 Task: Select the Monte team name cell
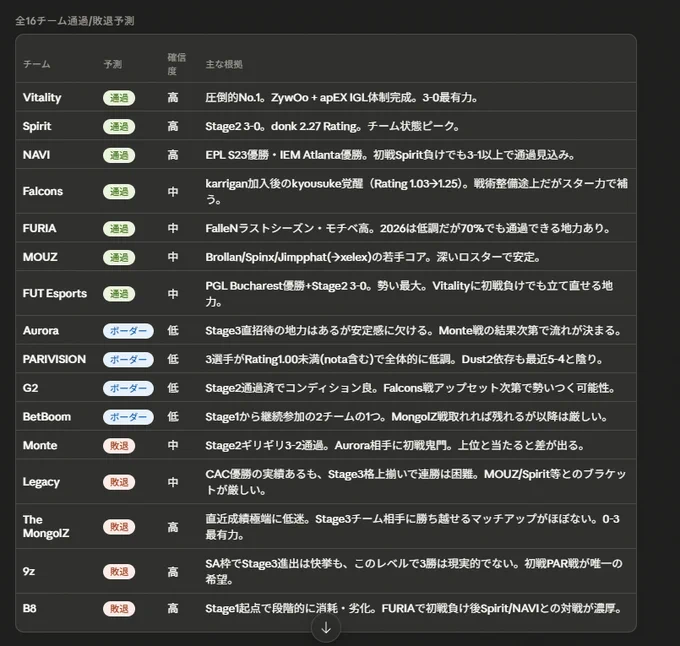click(x=40, y=445)
